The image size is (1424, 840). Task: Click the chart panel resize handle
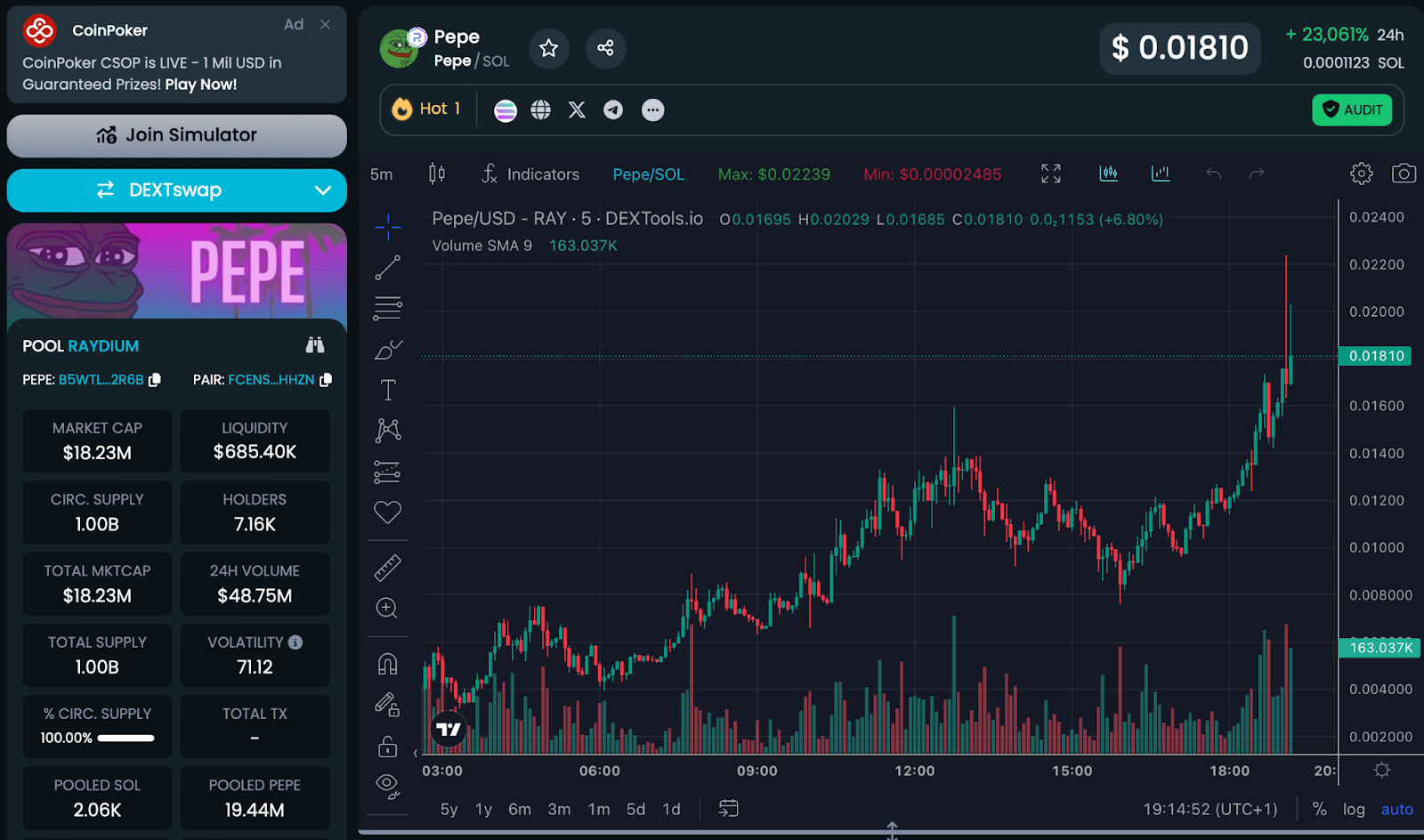pyautogui.click(x=892, y=831)
